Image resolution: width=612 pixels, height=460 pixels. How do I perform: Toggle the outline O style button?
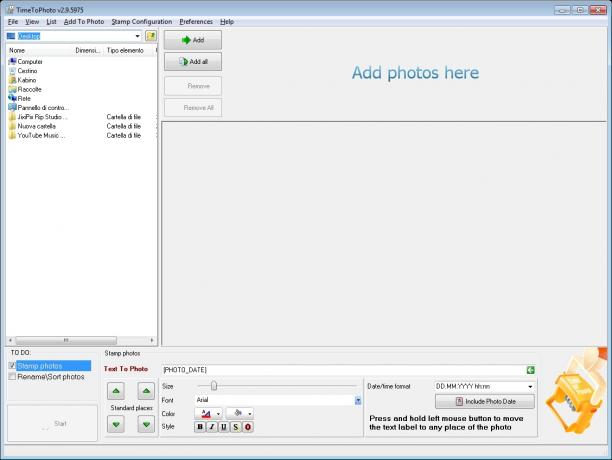coord(248,427)
